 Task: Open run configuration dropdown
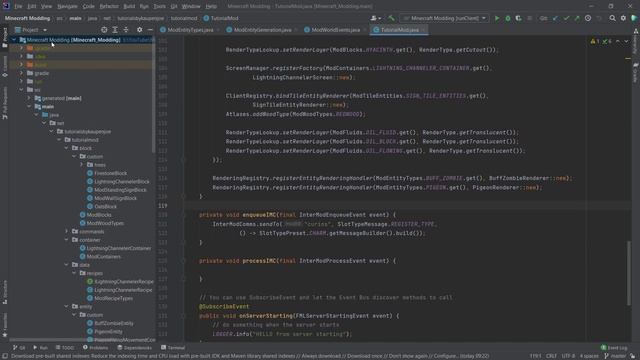click(x=445, y=18)
